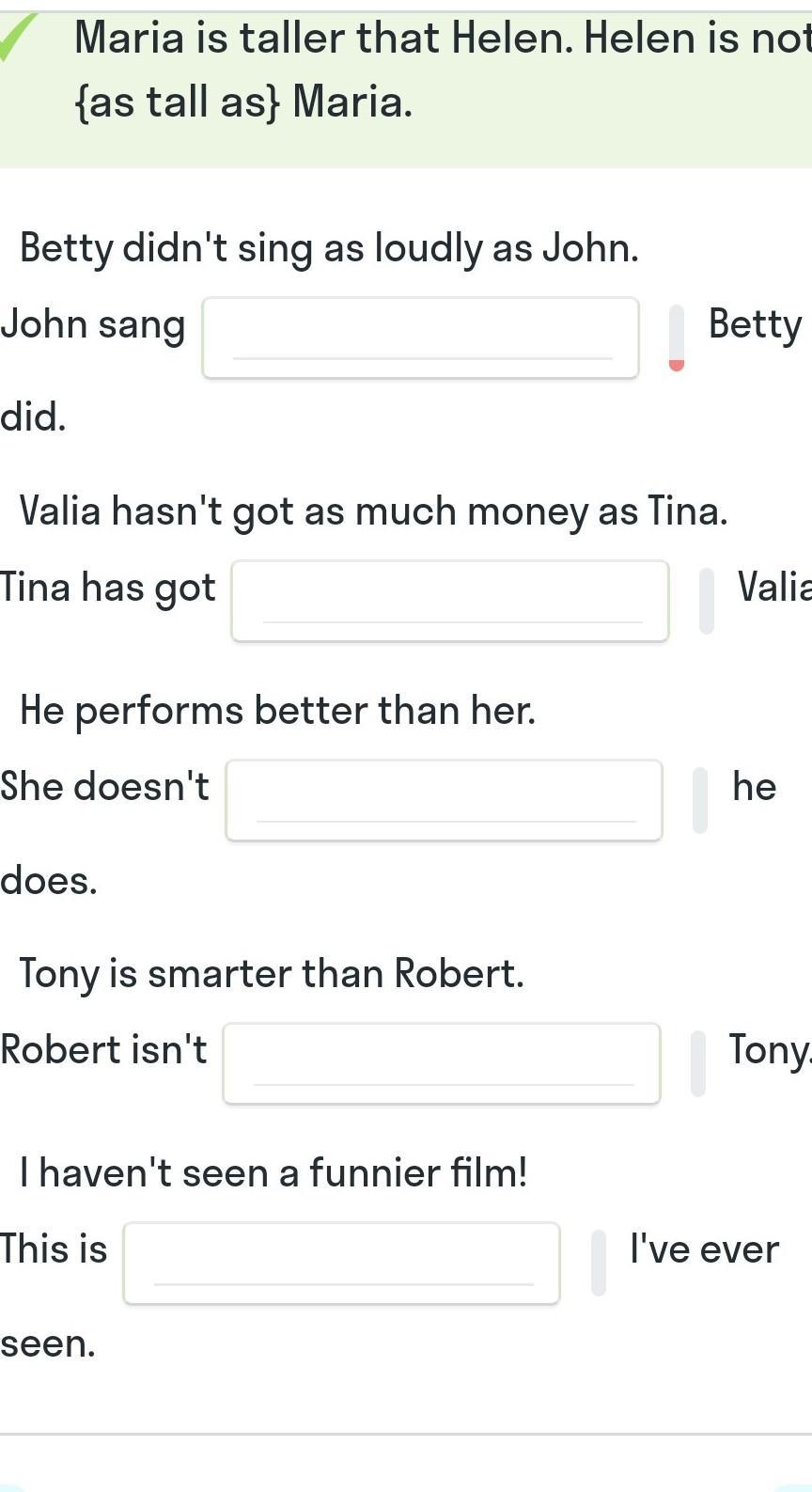Viewport: 812px width, 1492px height.
Task: Click the gray indicator bar before "Tony"
Action: (698, 1063)
